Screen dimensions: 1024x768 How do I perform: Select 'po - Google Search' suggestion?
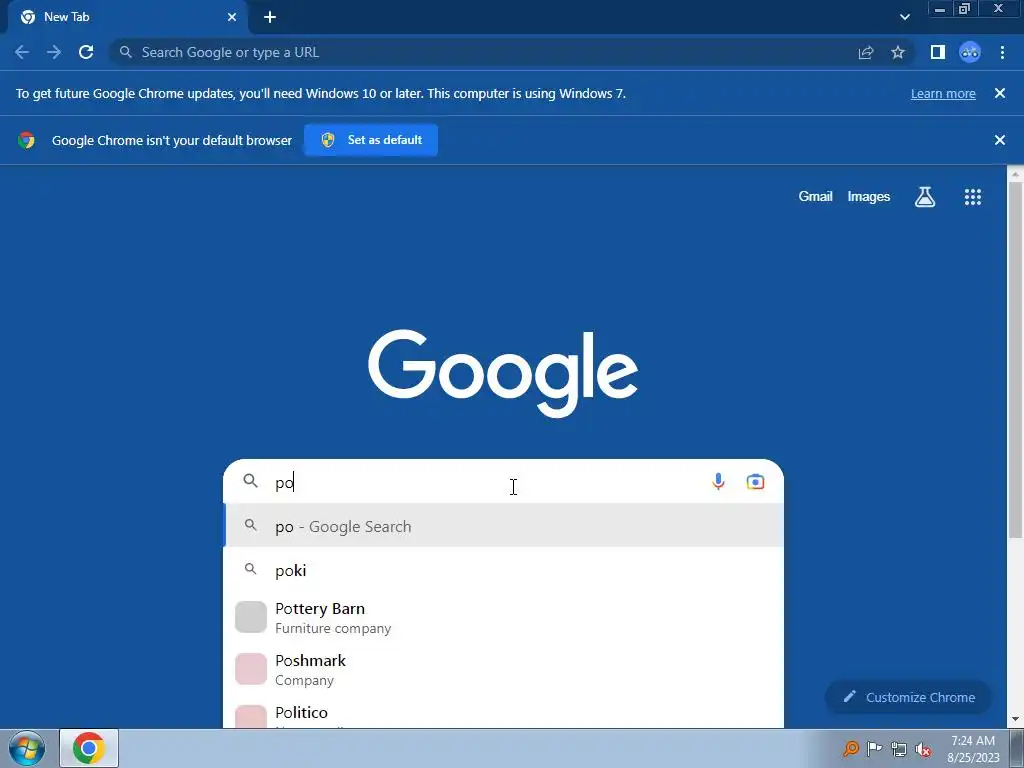click(503, 526)
